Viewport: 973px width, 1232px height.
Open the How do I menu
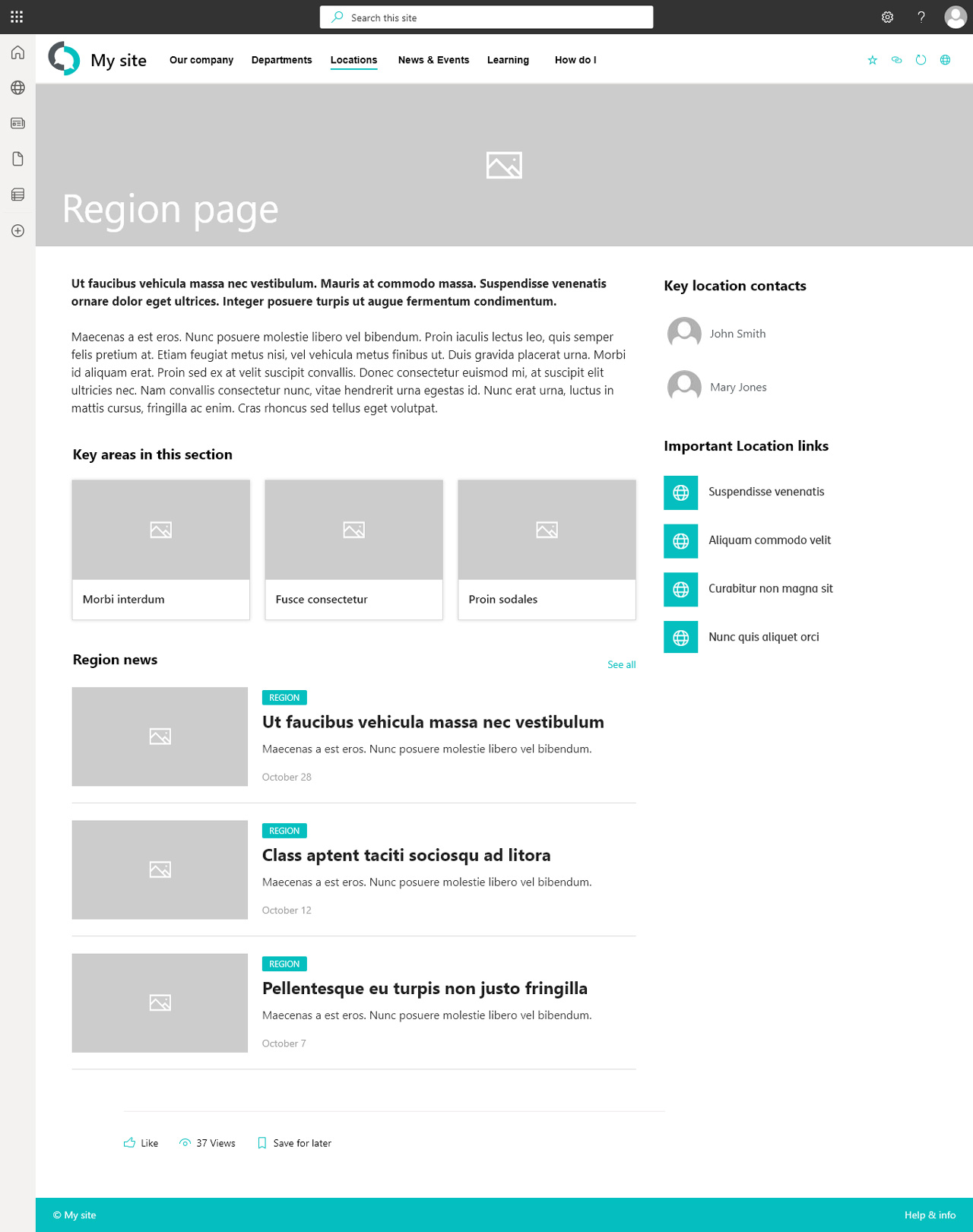point(575,60)
